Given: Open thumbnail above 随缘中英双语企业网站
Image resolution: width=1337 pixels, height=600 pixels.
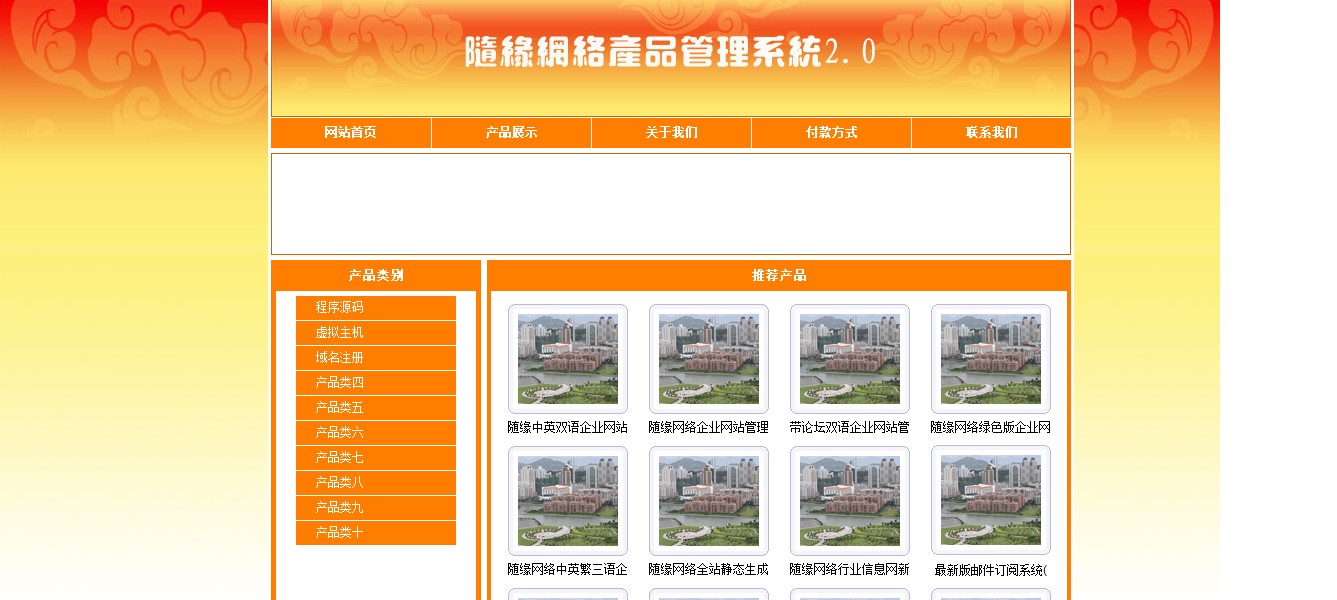Looking at the screenshot, I should (568, 359).
